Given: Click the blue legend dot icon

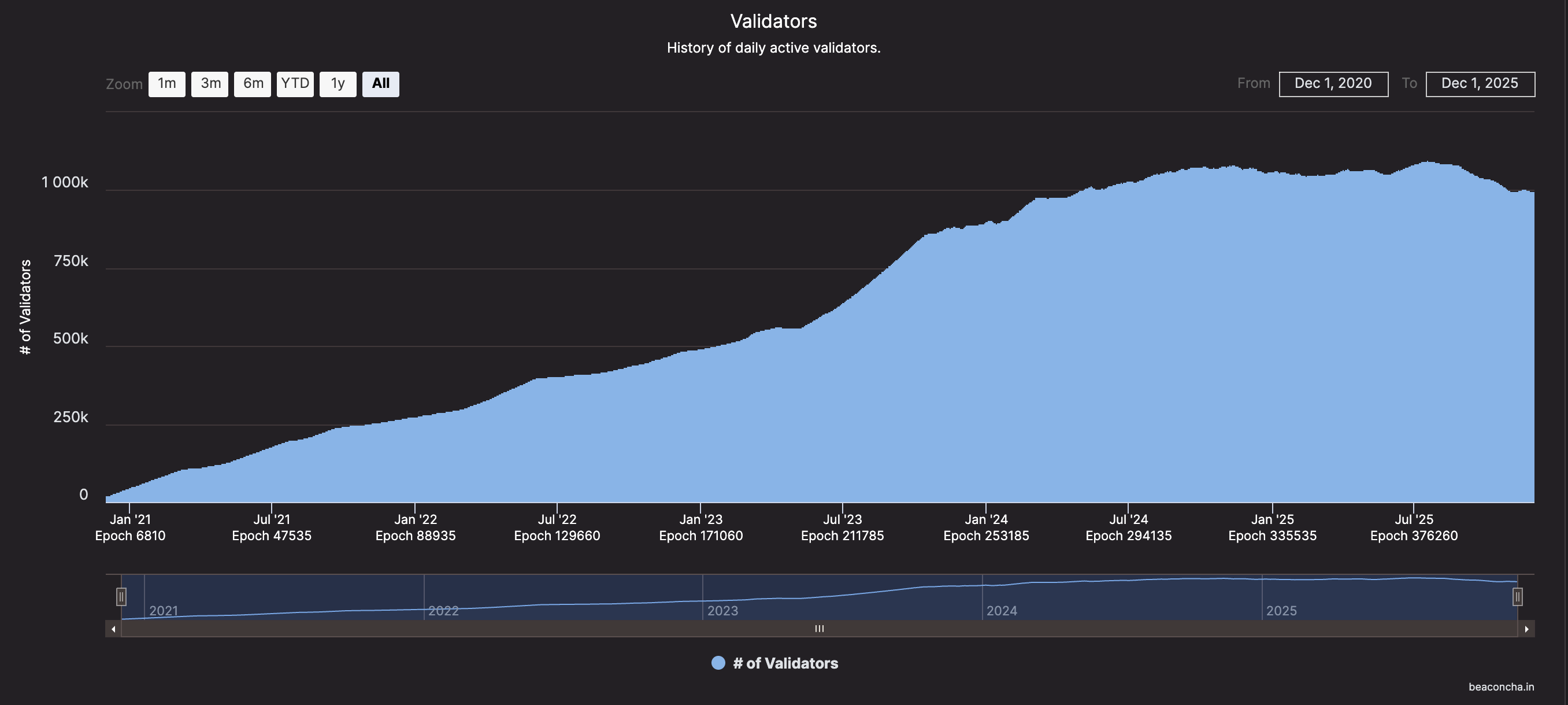Looking at the screenshot, I should (x=718, y=663).
